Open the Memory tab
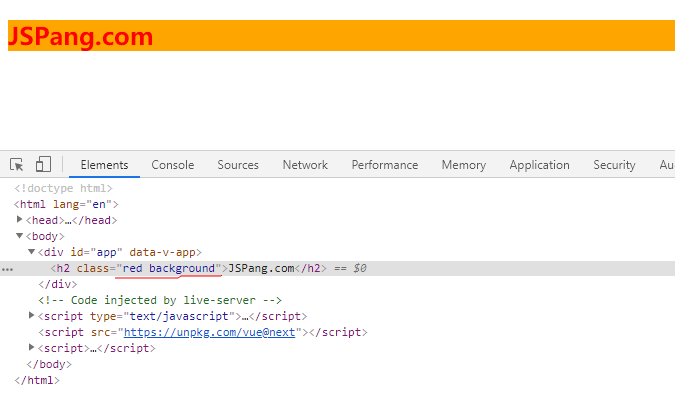Viewport: 675px width, 403px height. click(463, 165)
